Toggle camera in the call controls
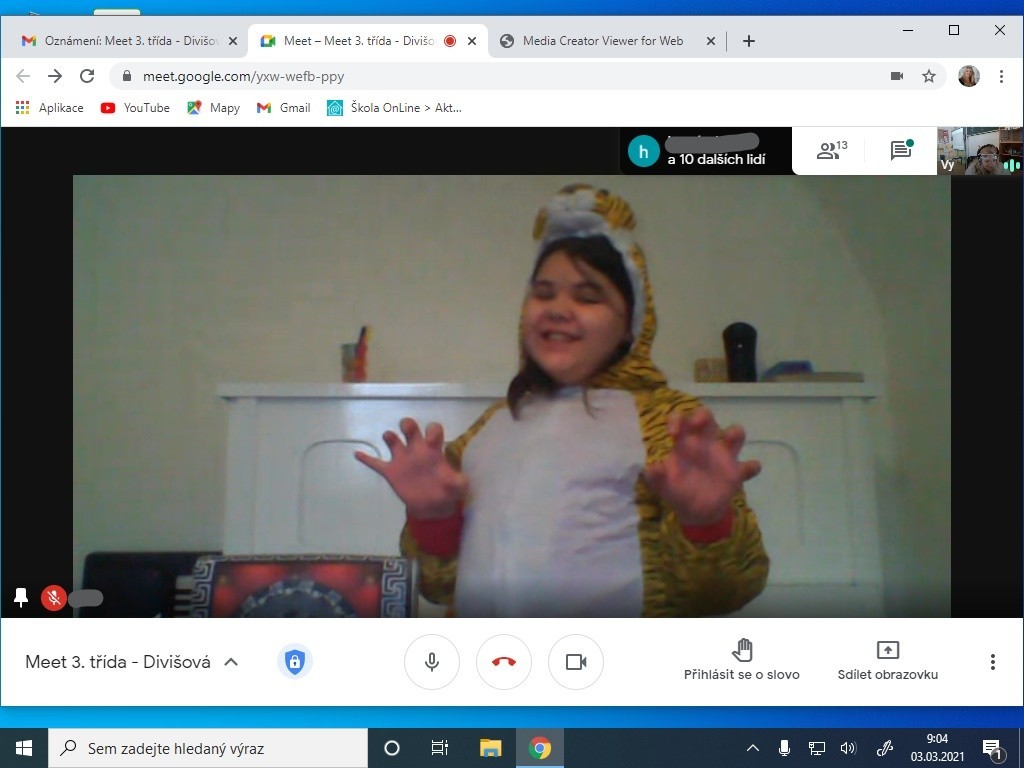The image size is (1024, 768). click(x=576, y=662)
